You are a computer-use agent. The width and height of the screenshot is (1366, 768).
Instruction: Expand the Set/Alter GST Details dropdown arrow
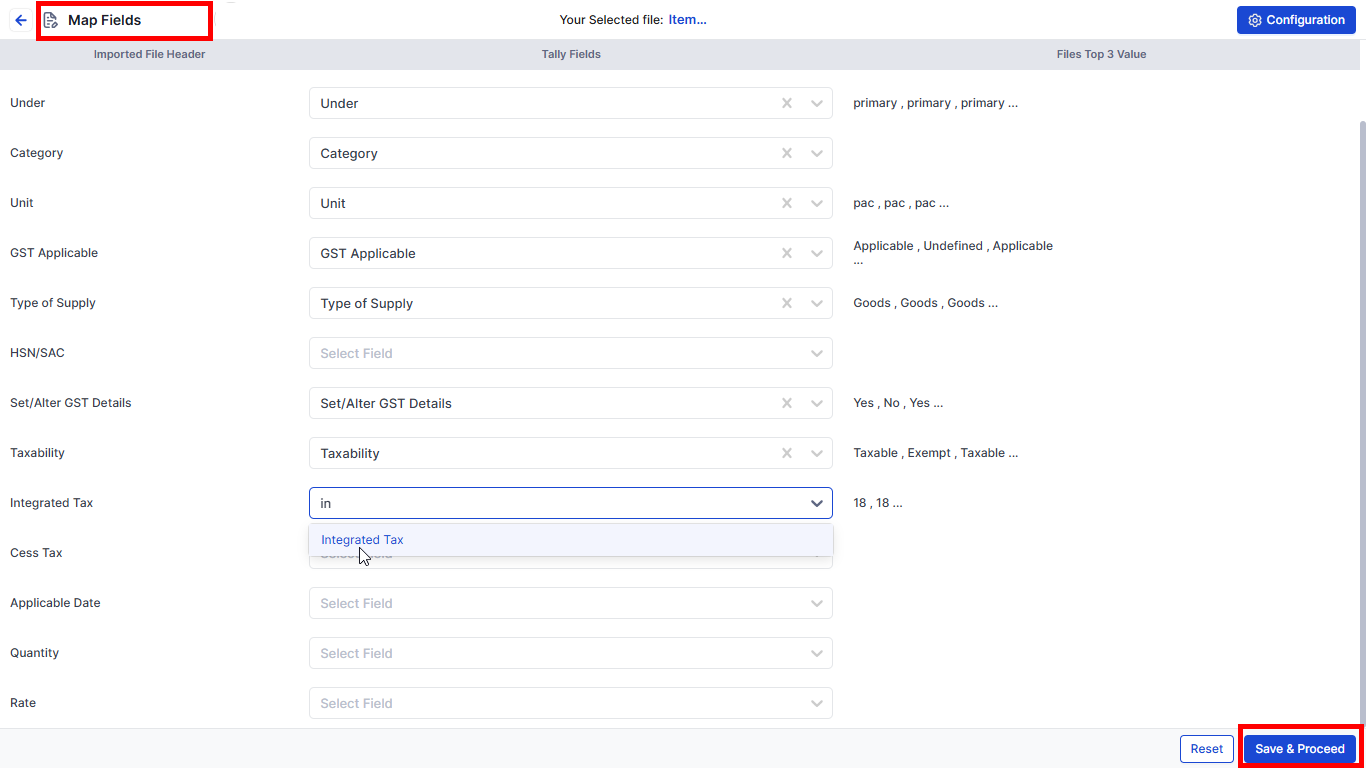coord(817,403)
